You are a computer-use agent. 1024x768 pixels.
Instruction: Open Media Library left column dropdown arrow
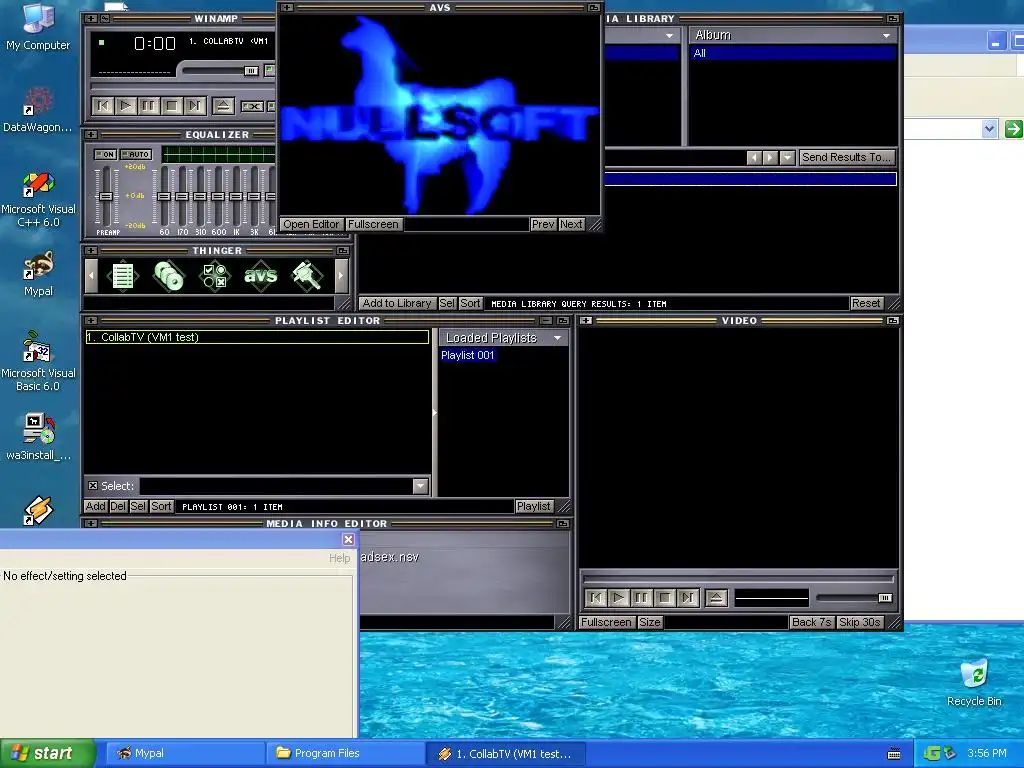[x=669, y=35]
